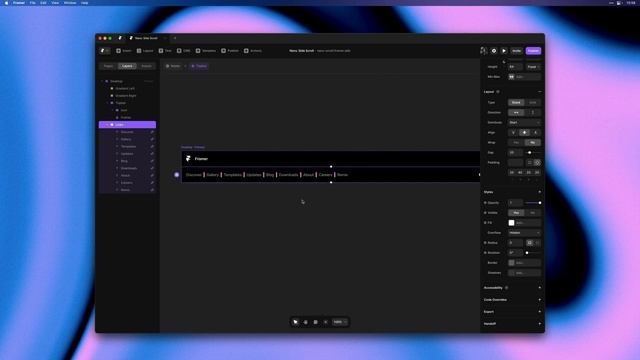The image size is (640, 360).
Task: Click the Framer logo menu in the toolbar
Action: (104, 51)
